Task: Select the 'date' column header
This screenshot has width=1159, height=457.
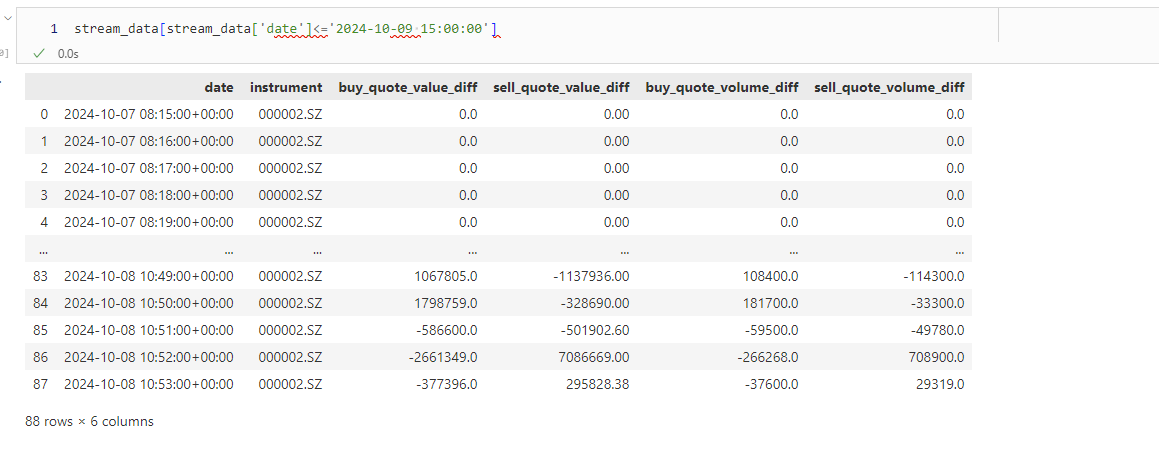Action: tap(219, 87)
